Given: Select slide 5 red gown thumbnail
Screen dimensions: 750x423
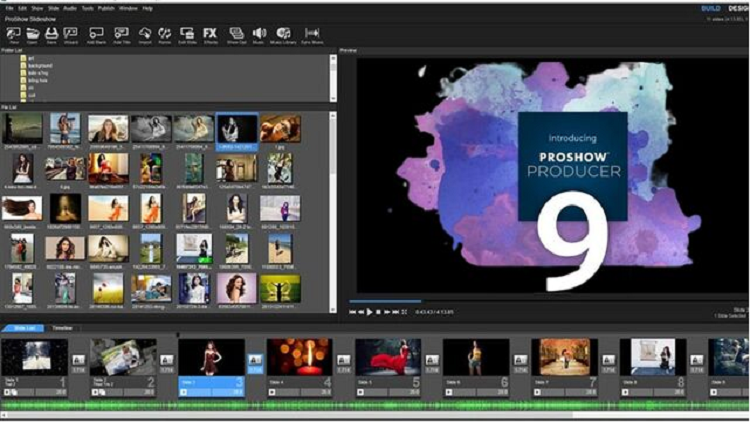Looking at the screenshot, I should [x=388, y=357].
